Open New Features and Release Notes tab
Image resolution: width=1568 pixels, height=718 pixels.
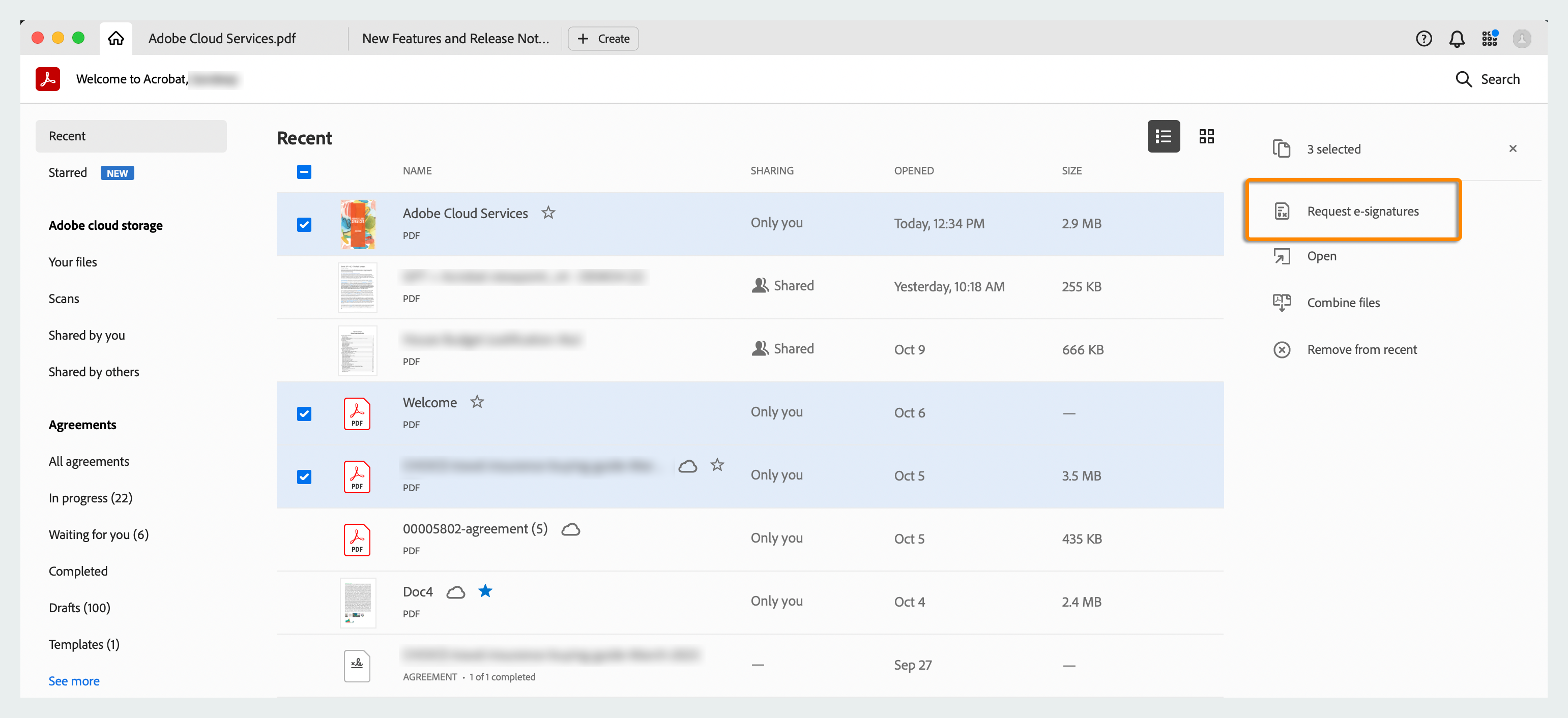click(x=455, y=39)
